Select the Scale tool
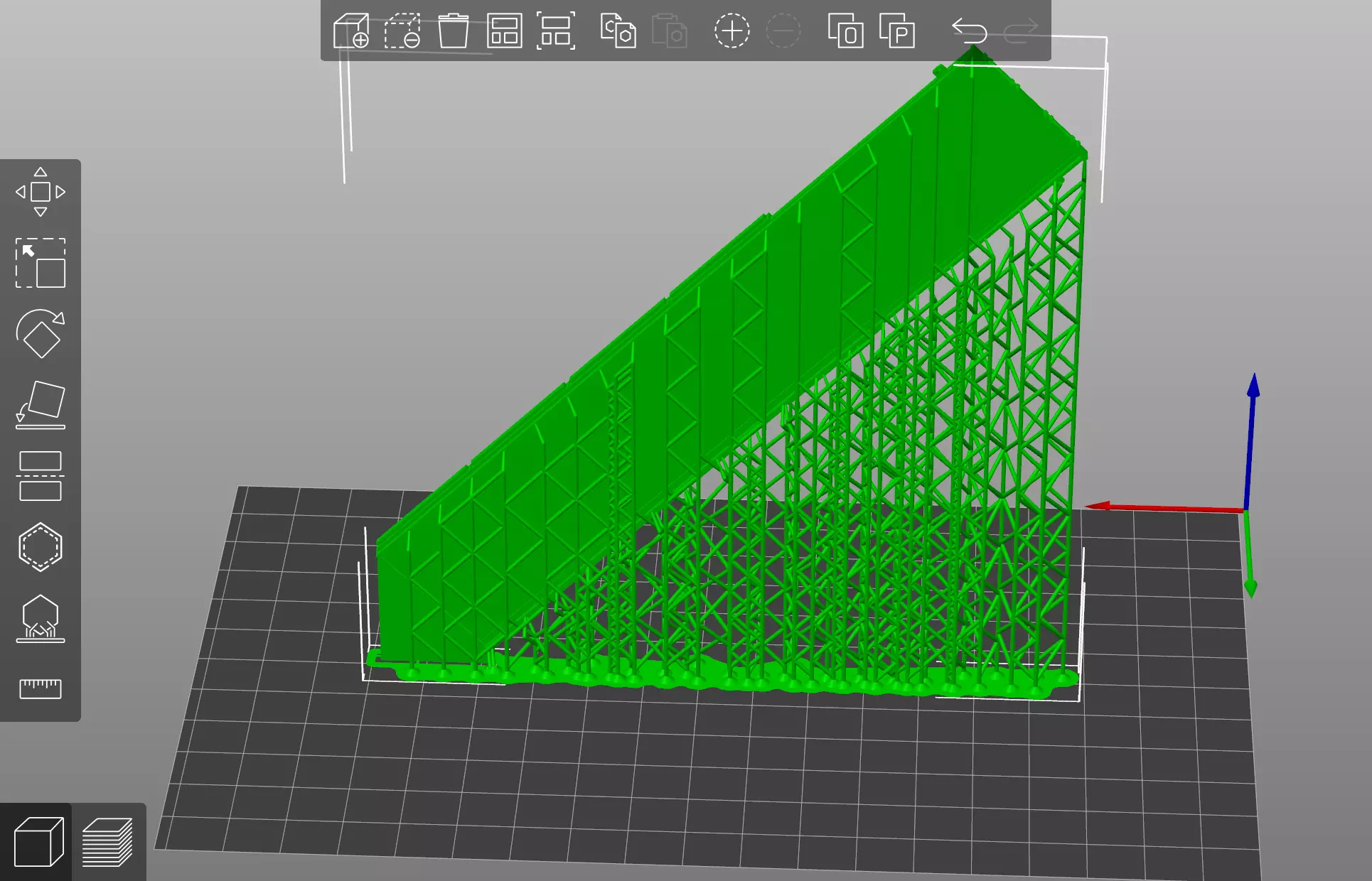Viewport: 1372px width, 881px height. (41, 263)
